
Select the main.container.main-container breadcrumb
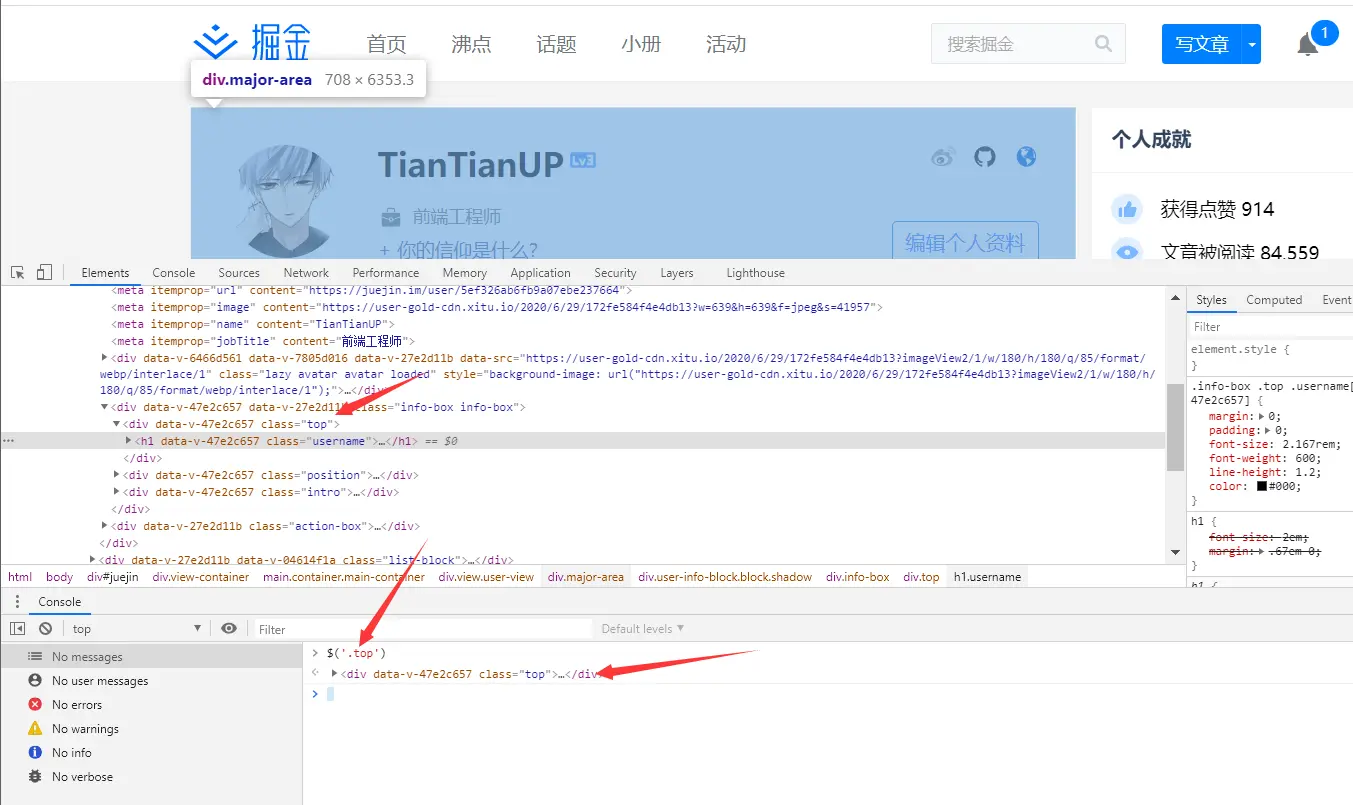tap(344, 577)
